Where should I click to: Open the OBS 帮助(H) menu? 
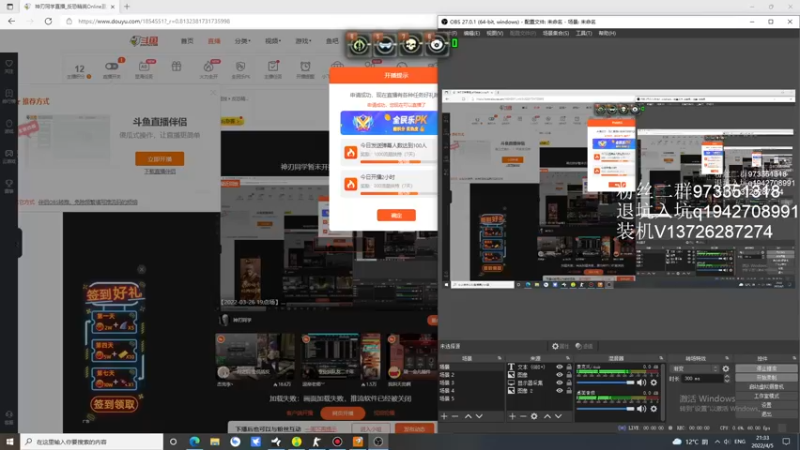[607, 33]
